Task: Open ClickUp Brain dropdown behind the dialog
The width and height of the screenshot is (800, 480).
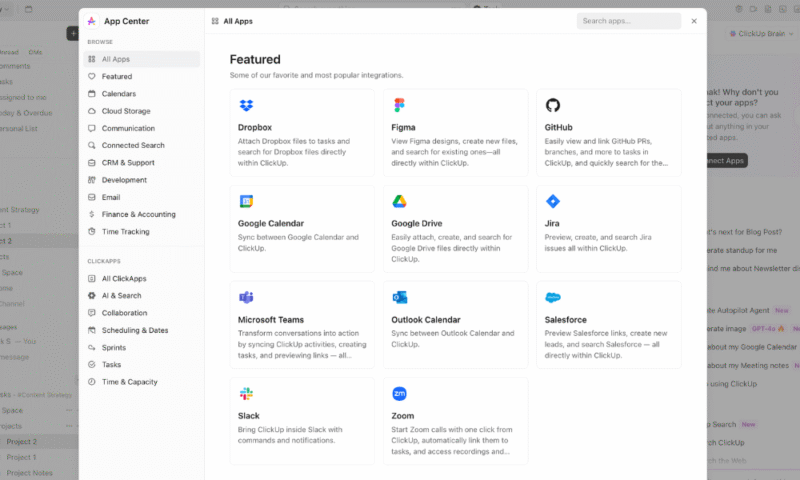Action: pyautogui.click(x=761, y=34)
